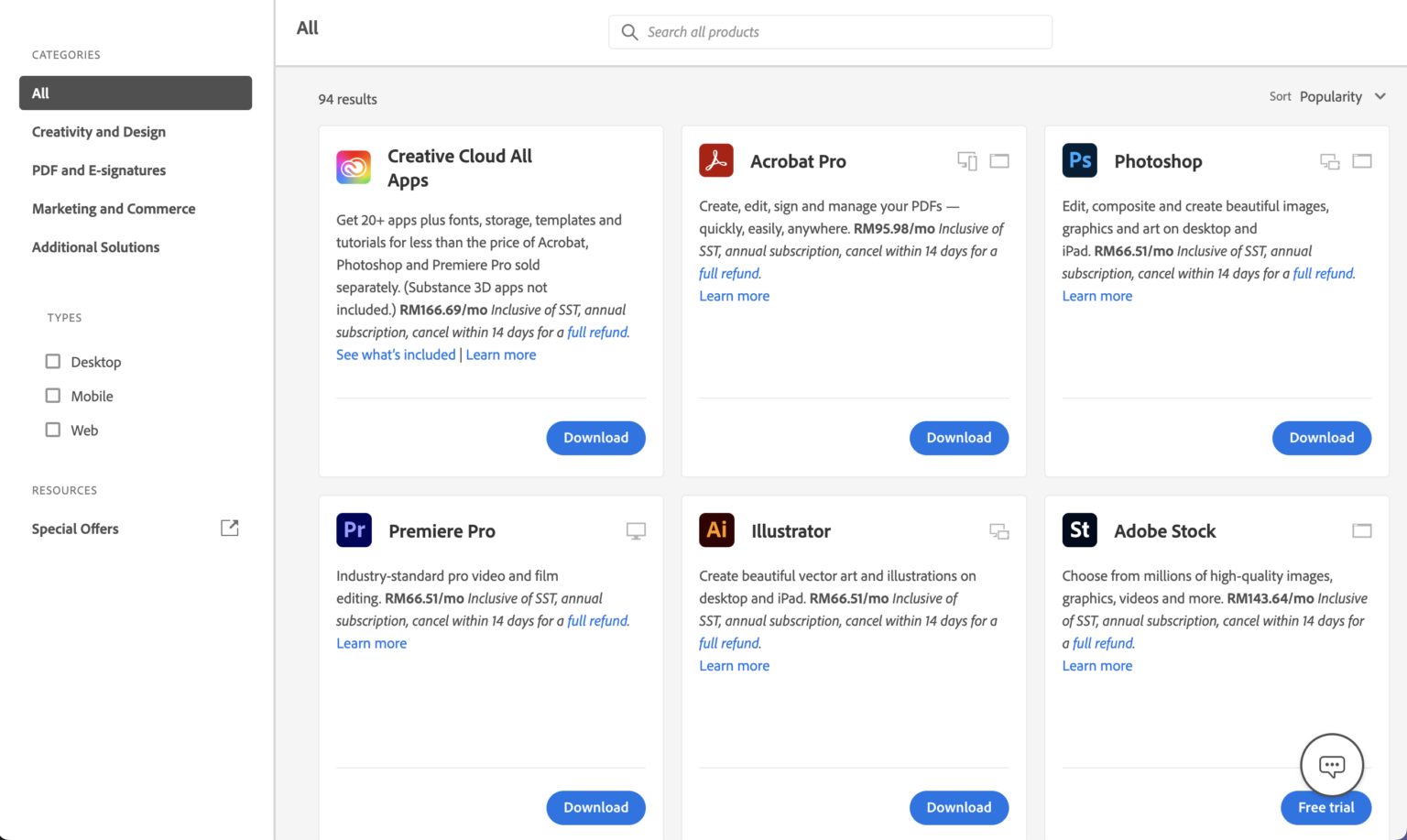Start the Adobe Stock free trial
Screen dimensions: 1407x840
[1325, 807]
